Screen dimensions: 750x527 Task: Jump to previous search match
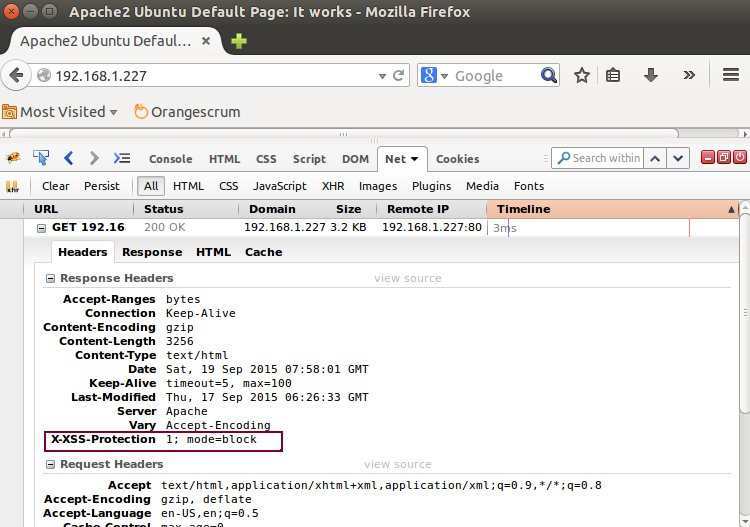click(x=655, y=158)
